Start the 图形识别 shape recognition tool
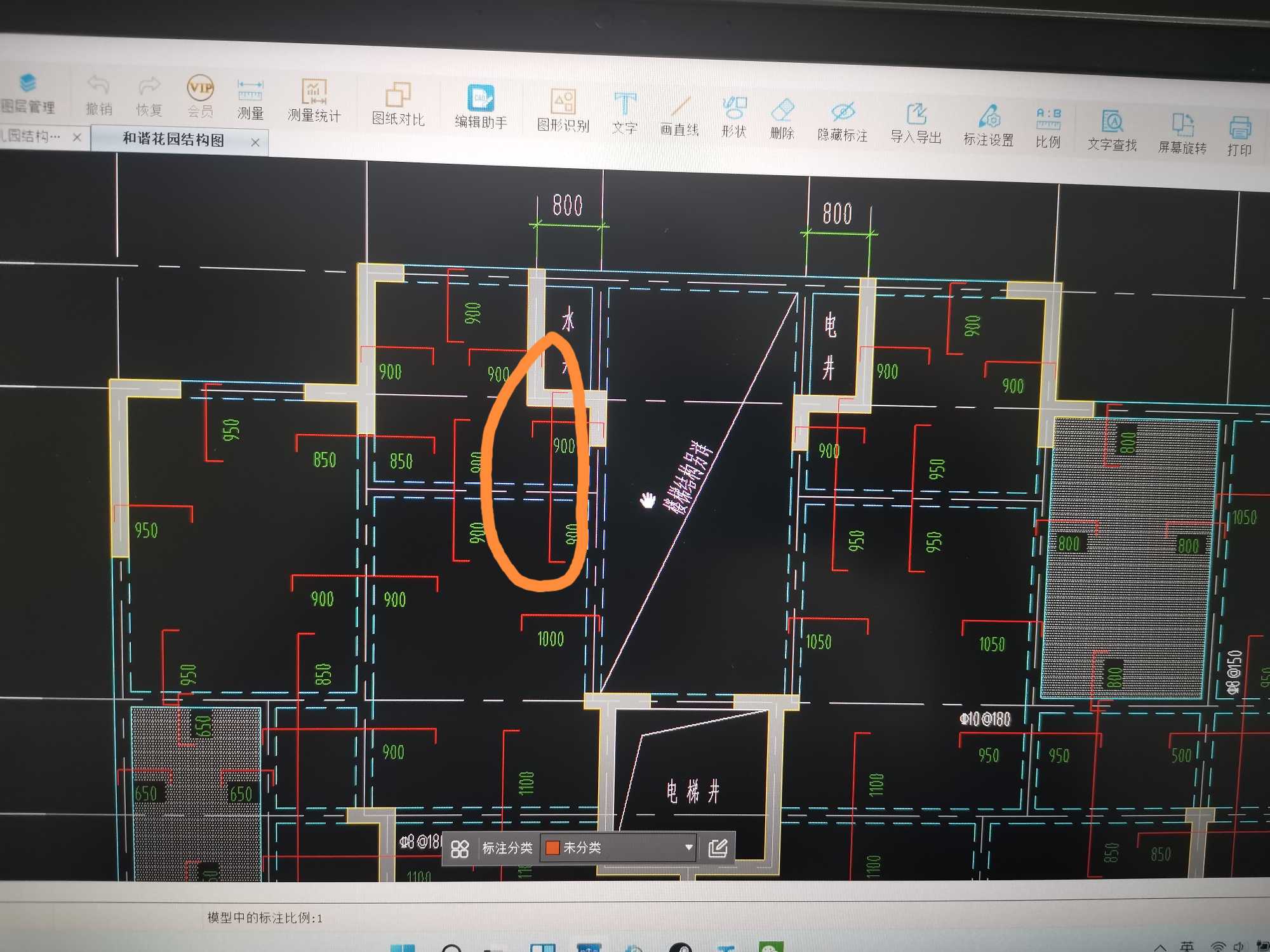This screenshot has width=1270, height=952. click(563, 110)
